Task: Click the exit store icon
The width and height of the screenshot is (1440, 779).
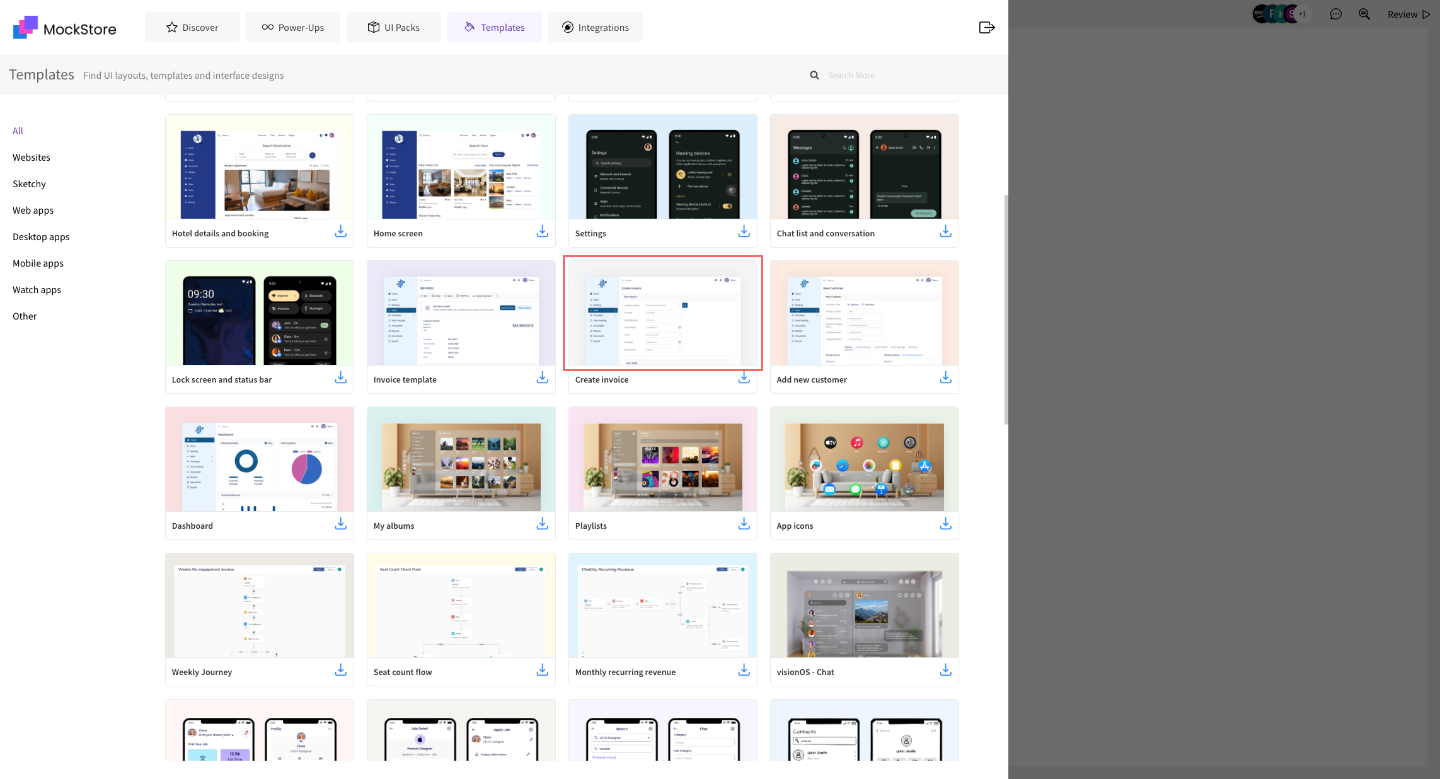Action: coord(986,27)
